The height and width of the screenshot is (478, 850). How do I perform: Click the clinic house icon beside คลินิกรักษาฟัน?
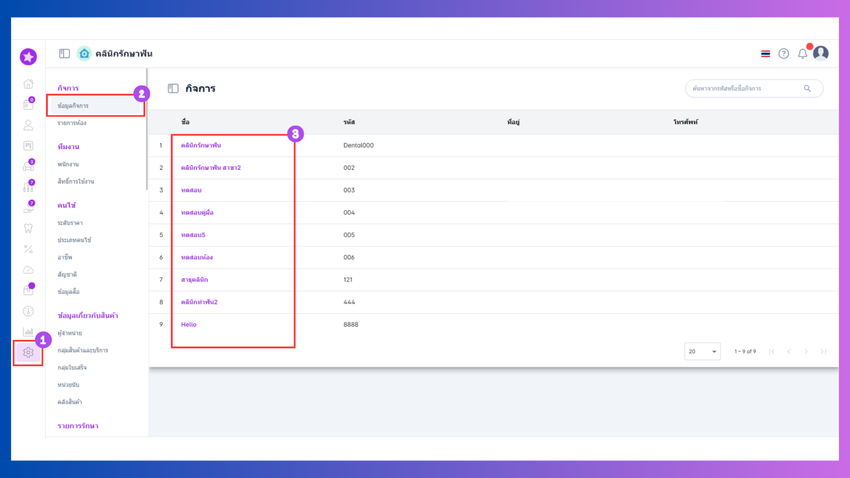click(x=84, y=53)
